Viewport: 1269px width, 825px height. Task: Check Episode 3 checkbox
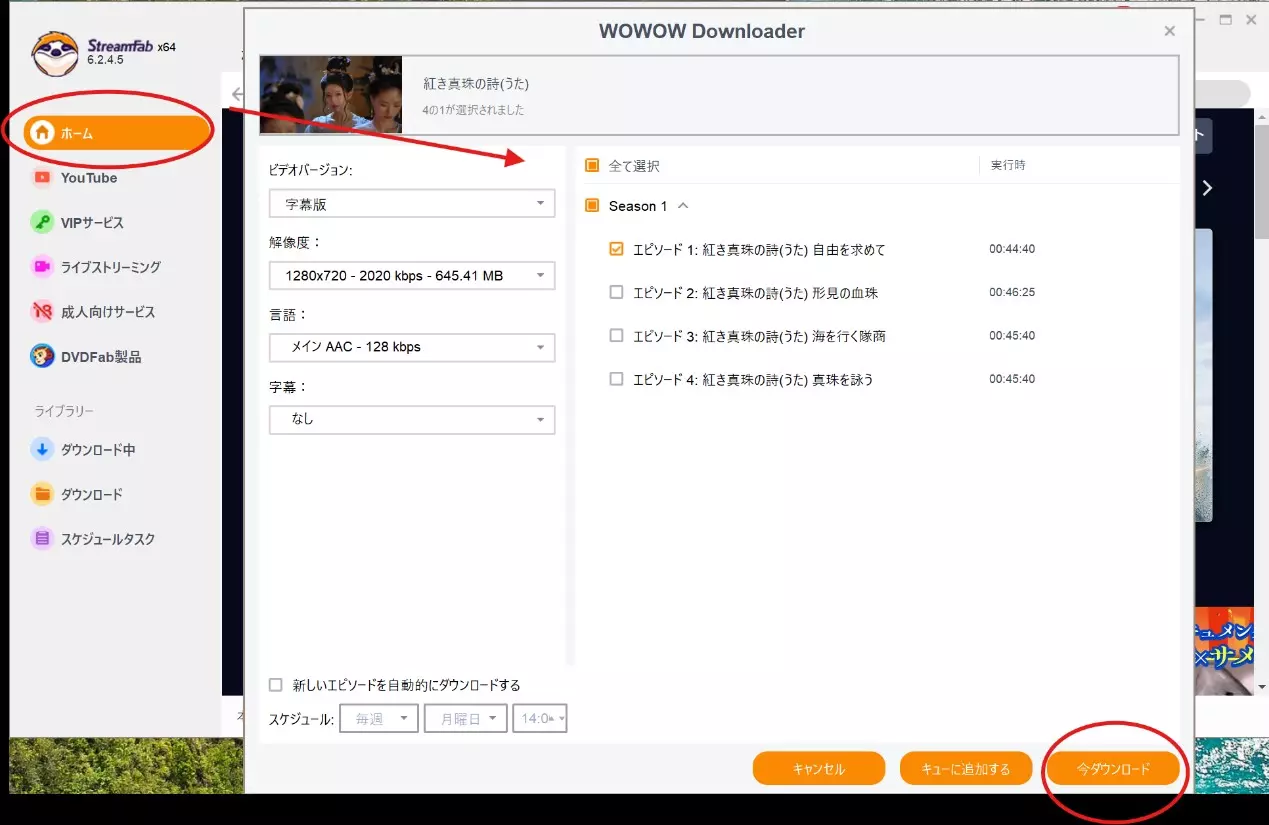(617, 336)
